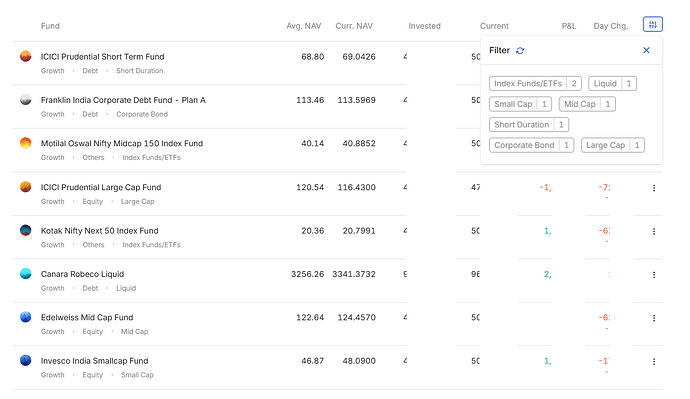Select the Mid Cap filter chip
The width and height of the screenshot is (690, 399).
coord(587,104)
